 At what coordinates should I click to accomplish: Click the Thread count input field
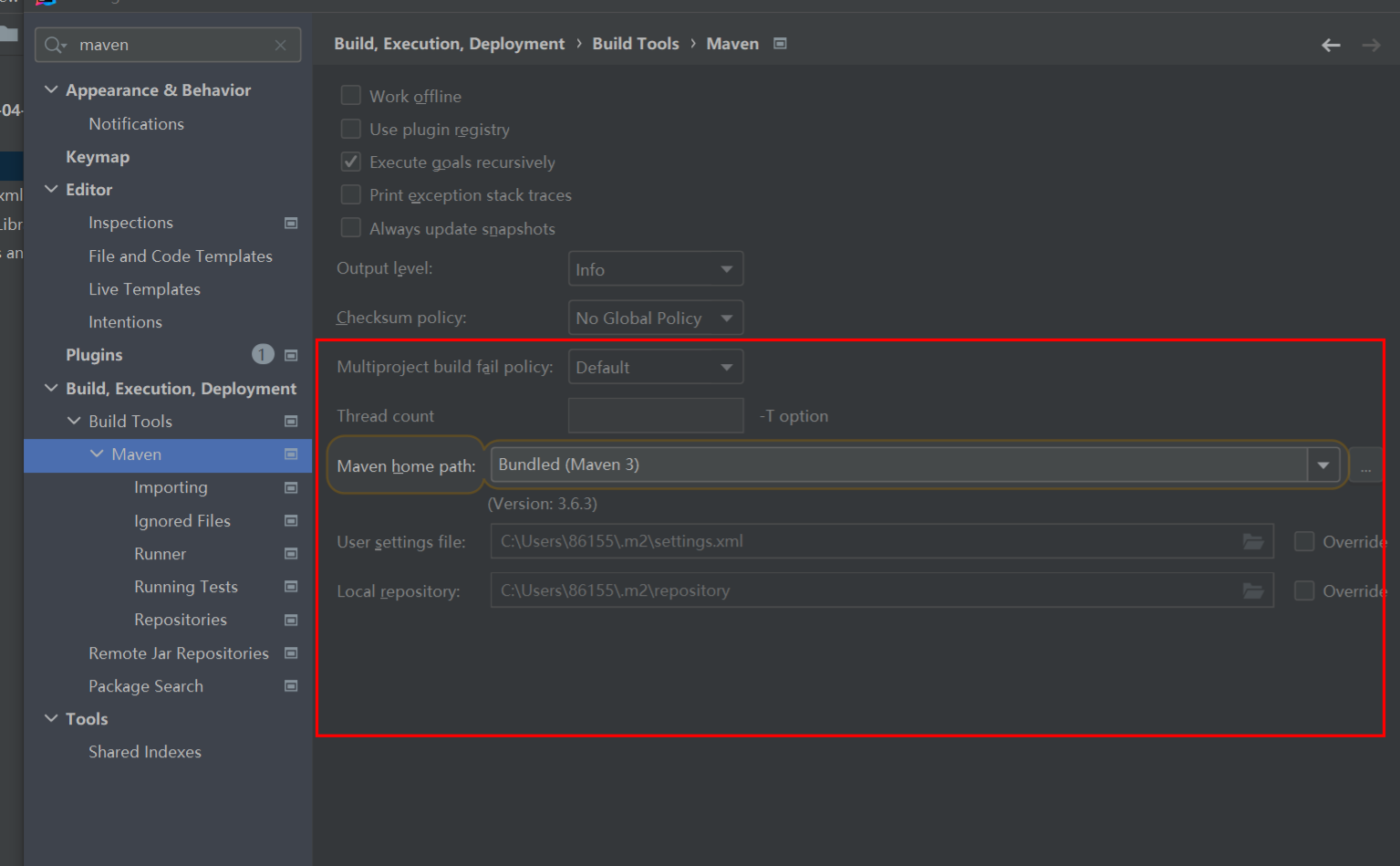pos(656,415)
